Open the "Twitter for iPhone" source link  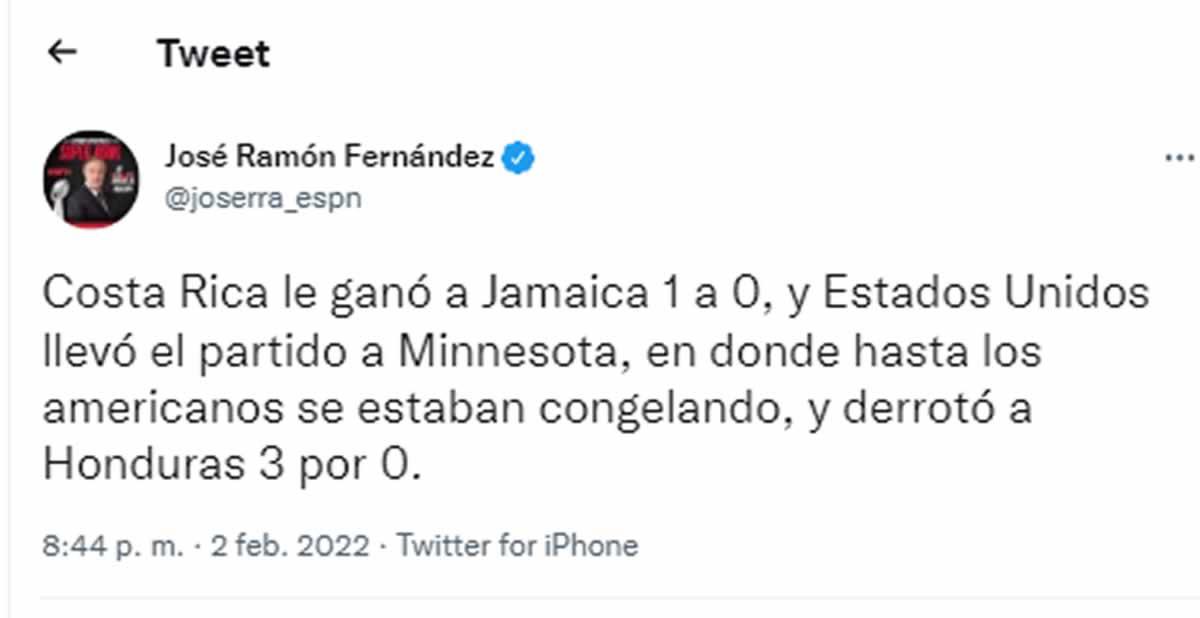[x=517, y=546]
